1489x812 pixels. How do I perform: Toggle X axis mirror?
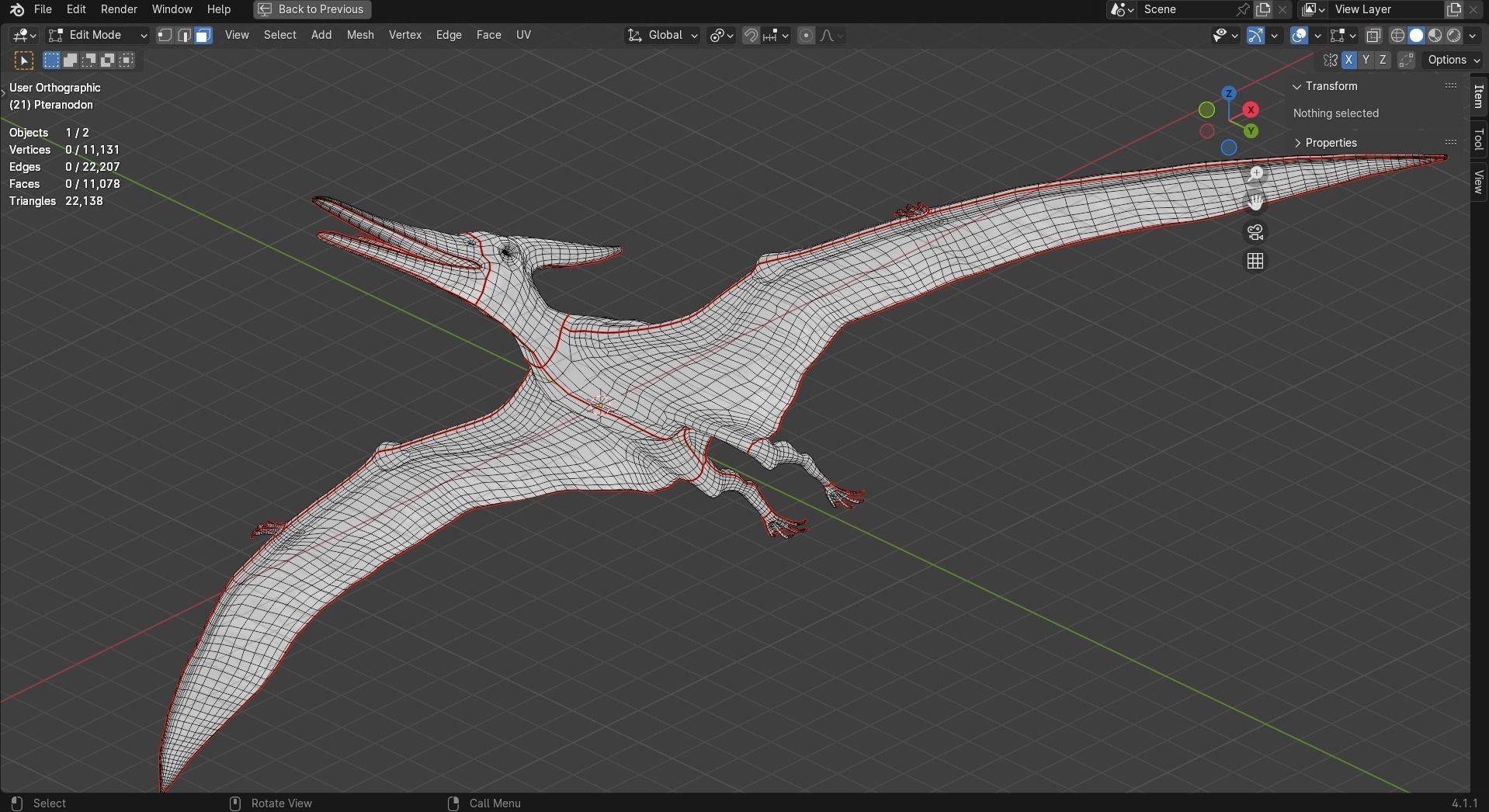tap(1348, 60)
